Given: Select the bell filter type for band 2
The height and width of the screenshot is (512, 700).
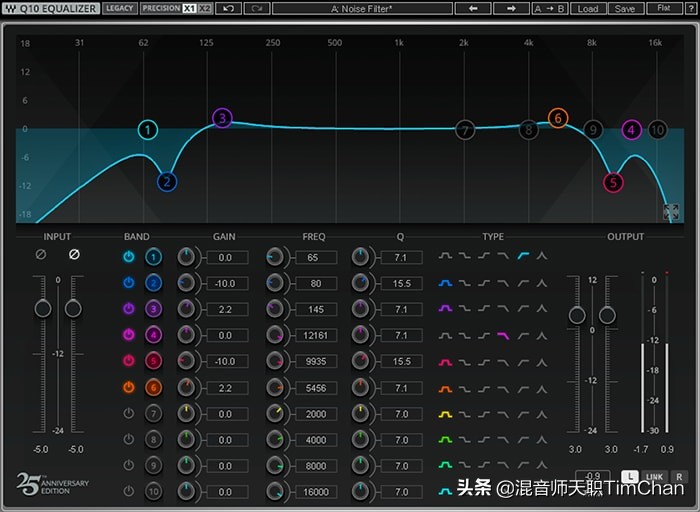Looking at the screenshot, I should tap(446, 283).
